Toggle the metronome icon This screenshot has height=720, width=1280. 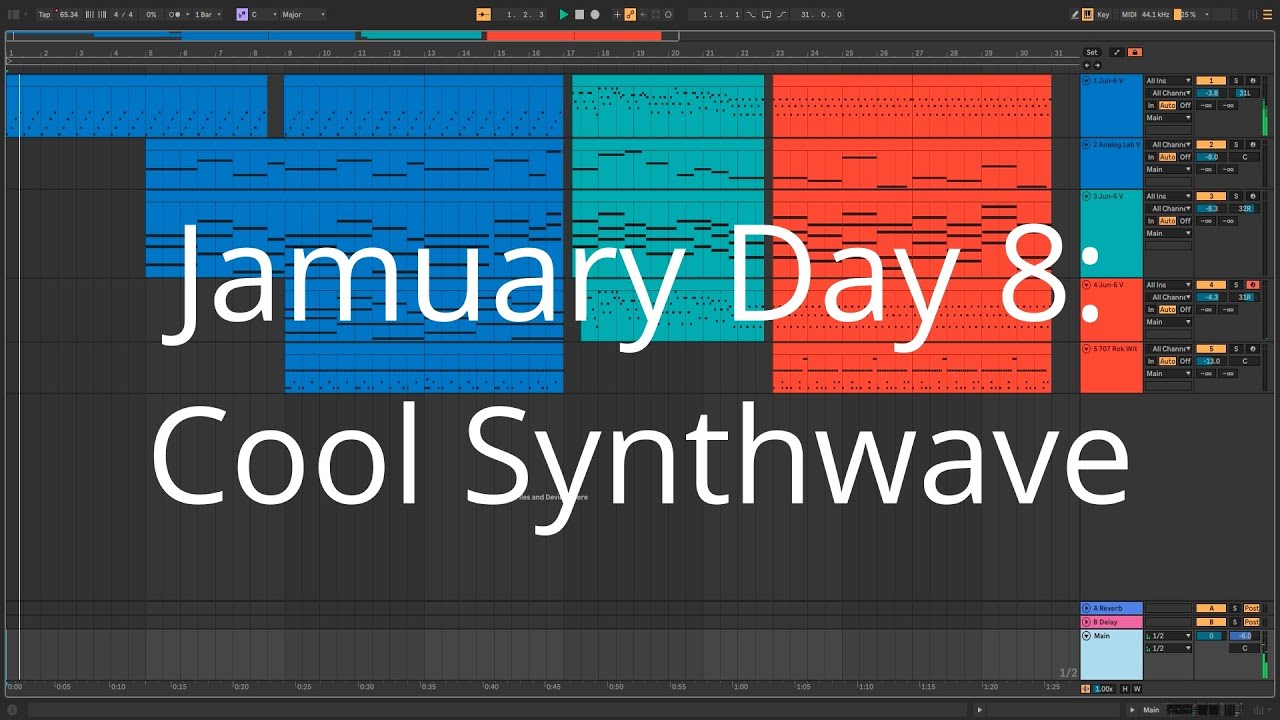pos(174,15)
